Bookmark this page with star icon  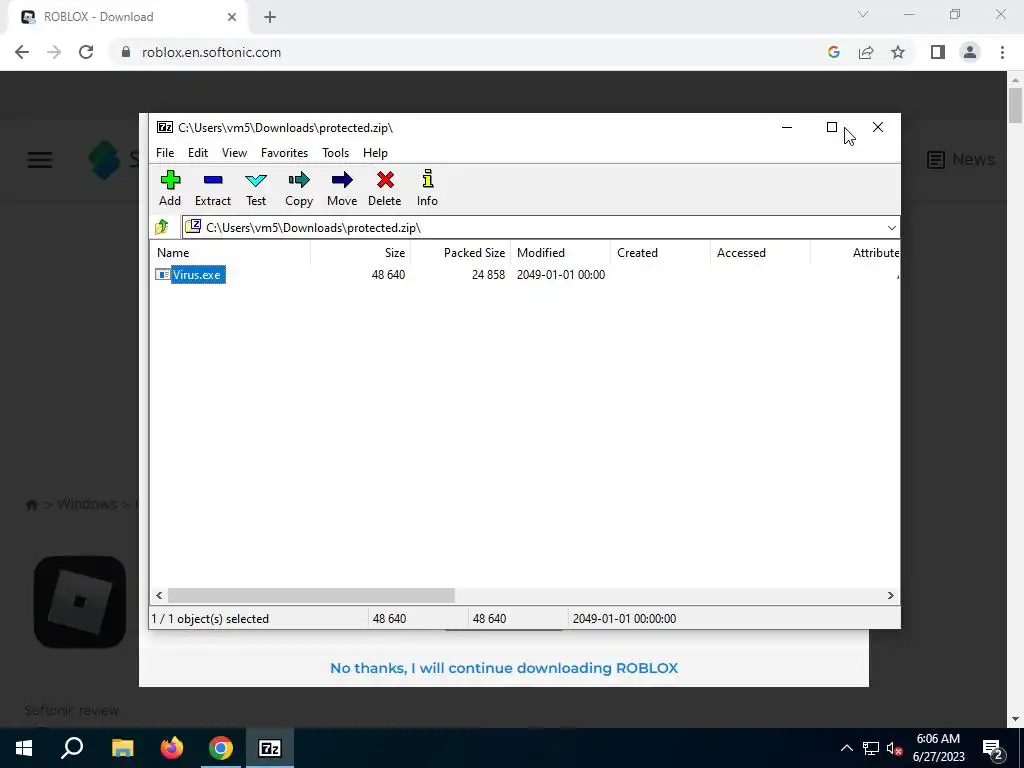[x=898, y=52]
